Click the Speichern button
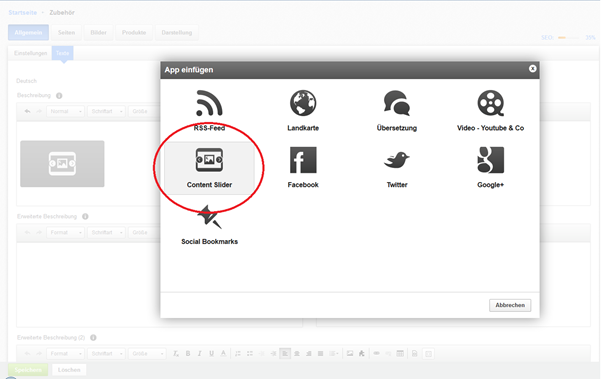The width and height of the screenshot is (604, 379). point(28,370)
